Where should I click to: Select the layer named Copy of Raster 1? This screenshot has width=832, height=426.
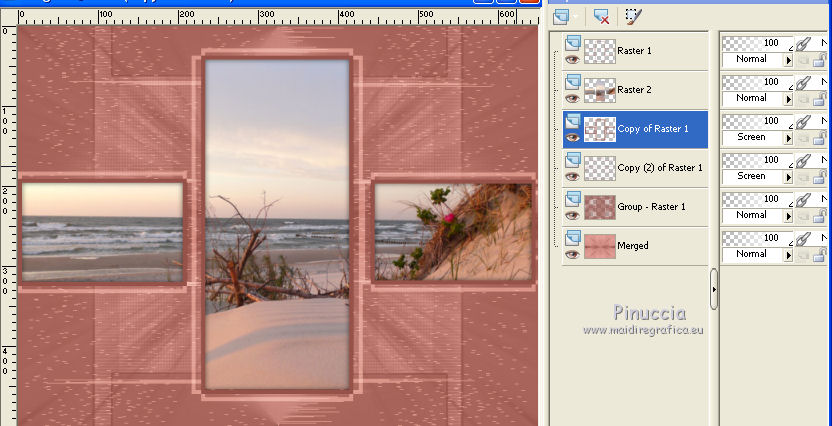tap(653, 129)
